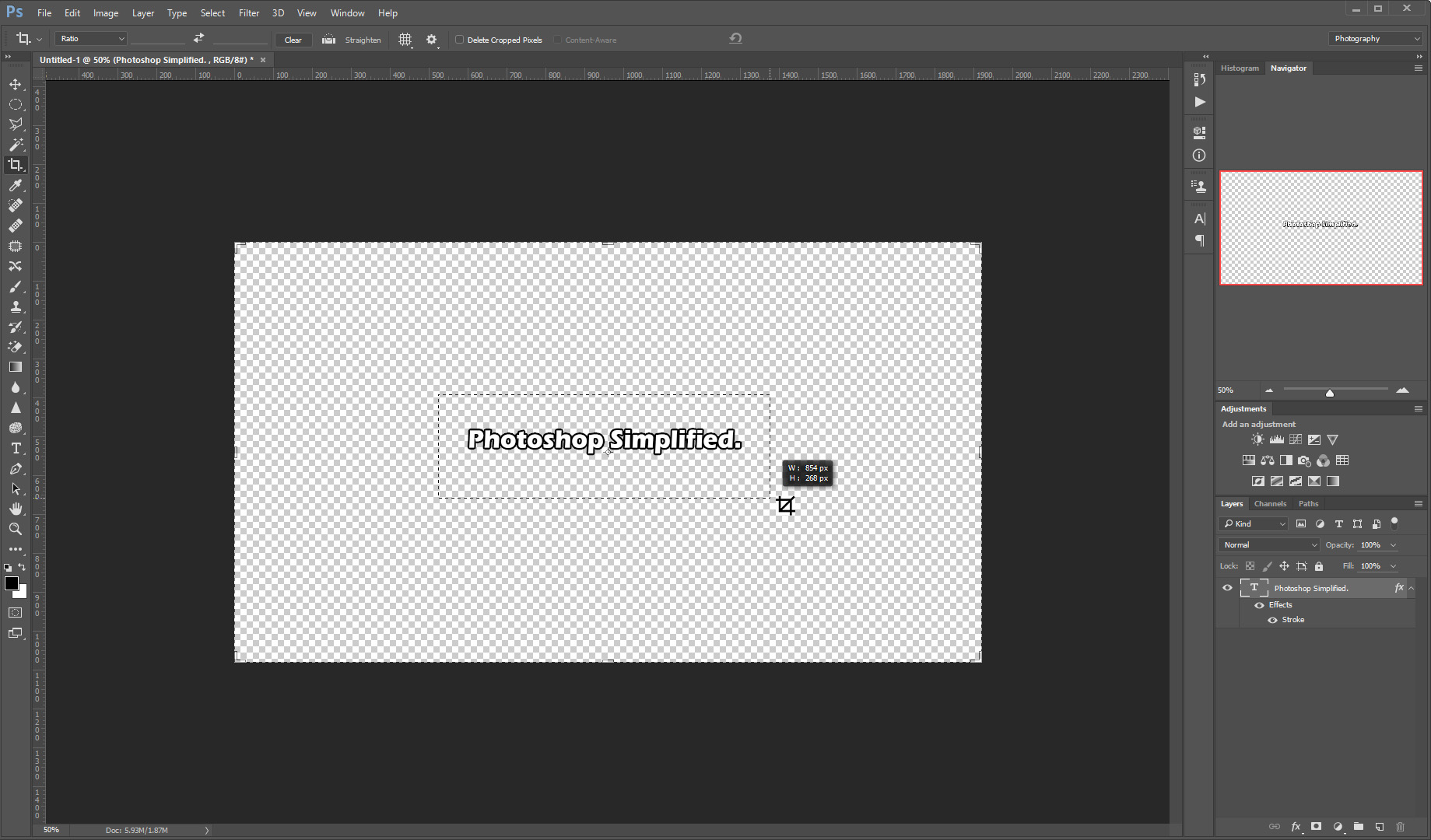
Task: Select the Pen tool
Action: click(16, 468)
